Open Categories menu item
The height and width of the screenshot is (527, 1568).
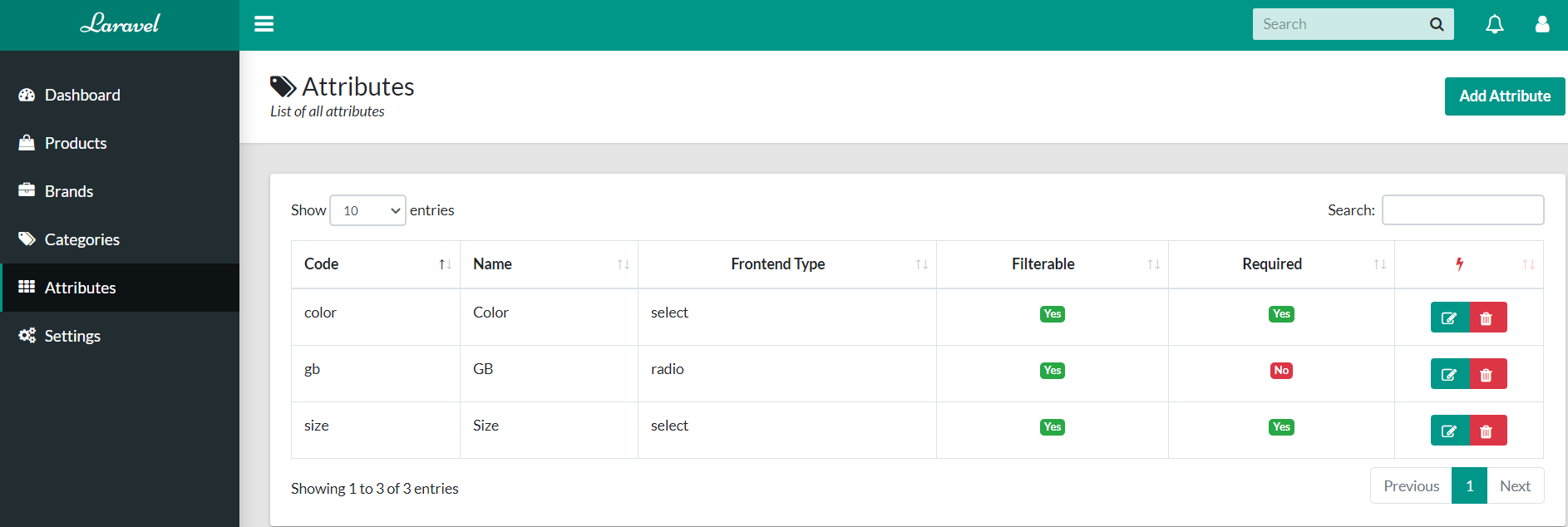120,239
